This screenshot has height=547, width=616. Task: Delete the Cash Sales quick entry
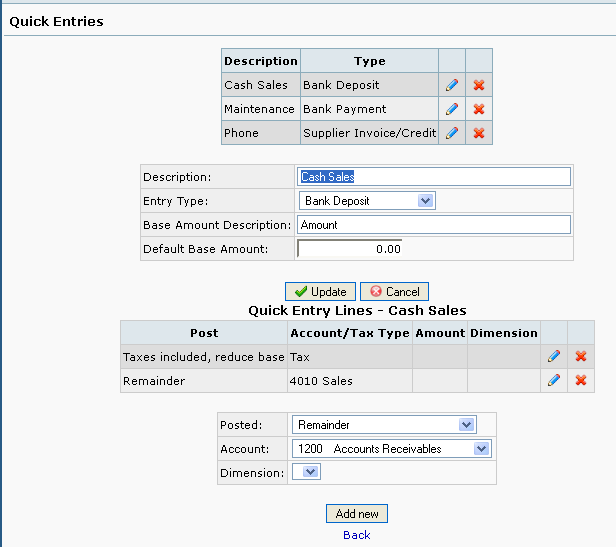(x=478, y=85)
